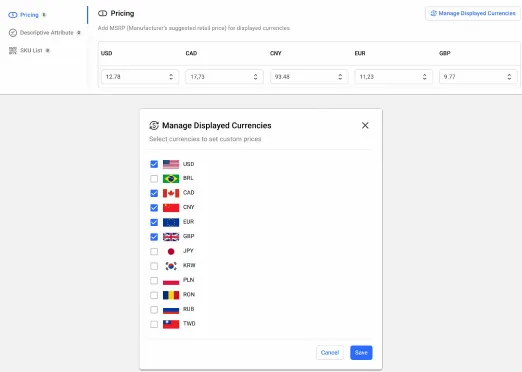Click the United States flag icon
The height and width of the screenshot is (372, 522).
[x=171, y=164]
